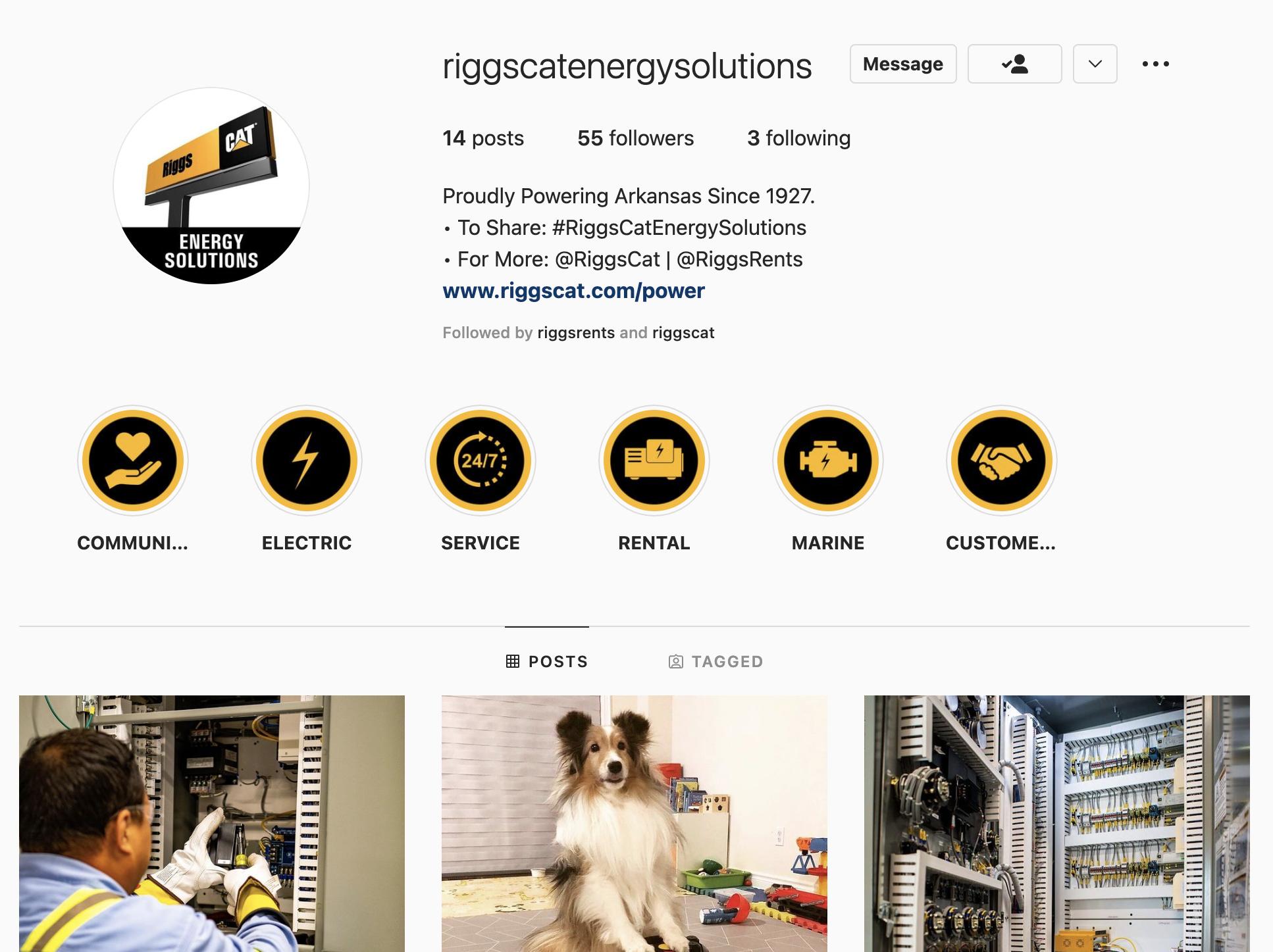Screen dimensions: 1273x952
Task: Open the CUSTOMER handshake highlight
Action: coord(1002,460)
